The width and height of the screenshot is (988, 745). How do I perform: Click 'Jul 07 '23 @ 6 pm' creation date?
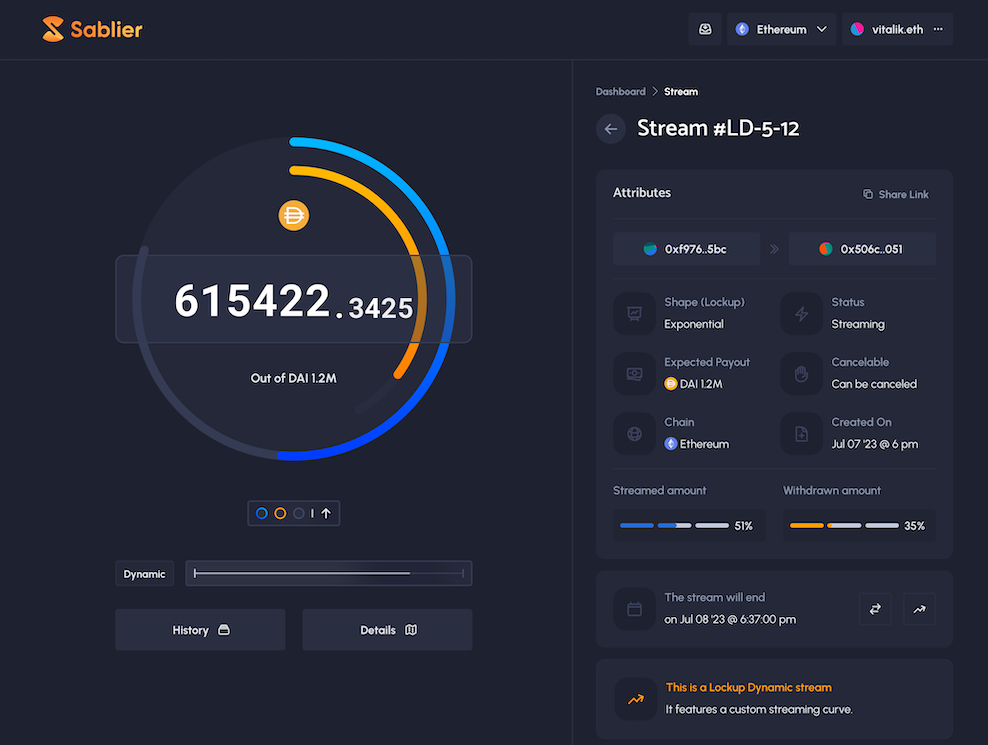[875, 444]
